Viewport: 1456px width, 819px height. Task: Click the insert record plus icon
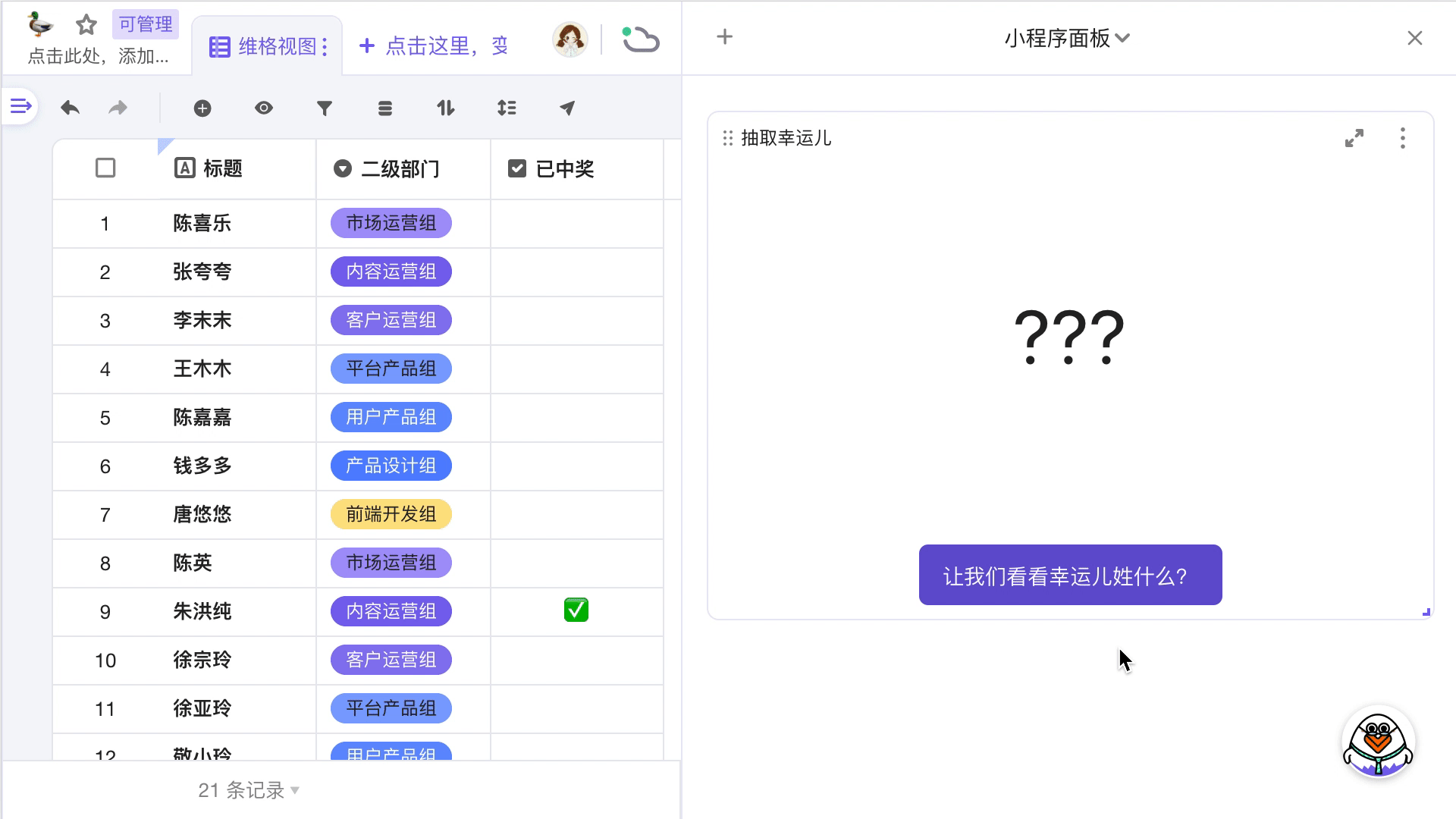[x=202, y=108]
